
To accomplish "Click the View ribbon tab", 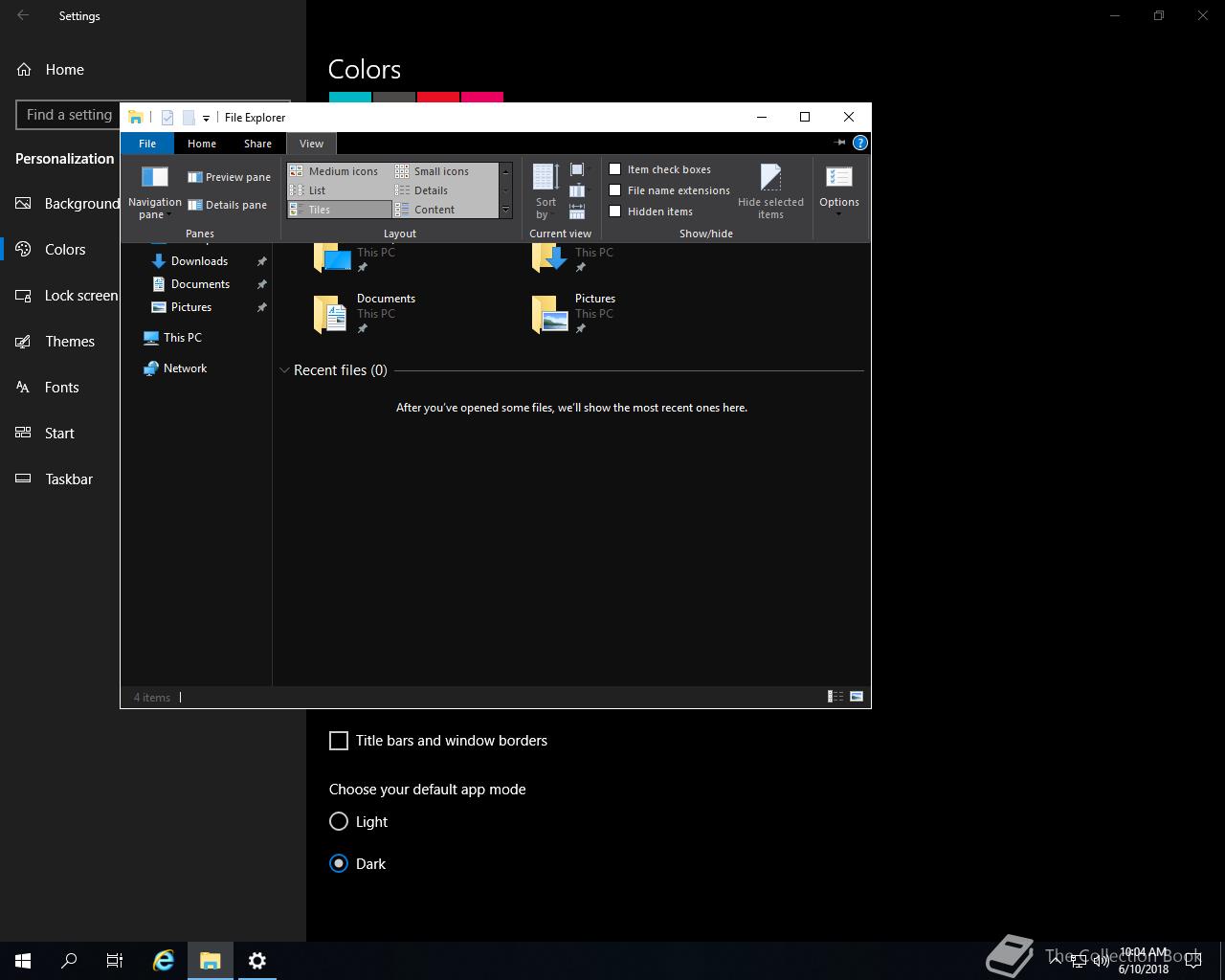I will [x=311, y=144].
